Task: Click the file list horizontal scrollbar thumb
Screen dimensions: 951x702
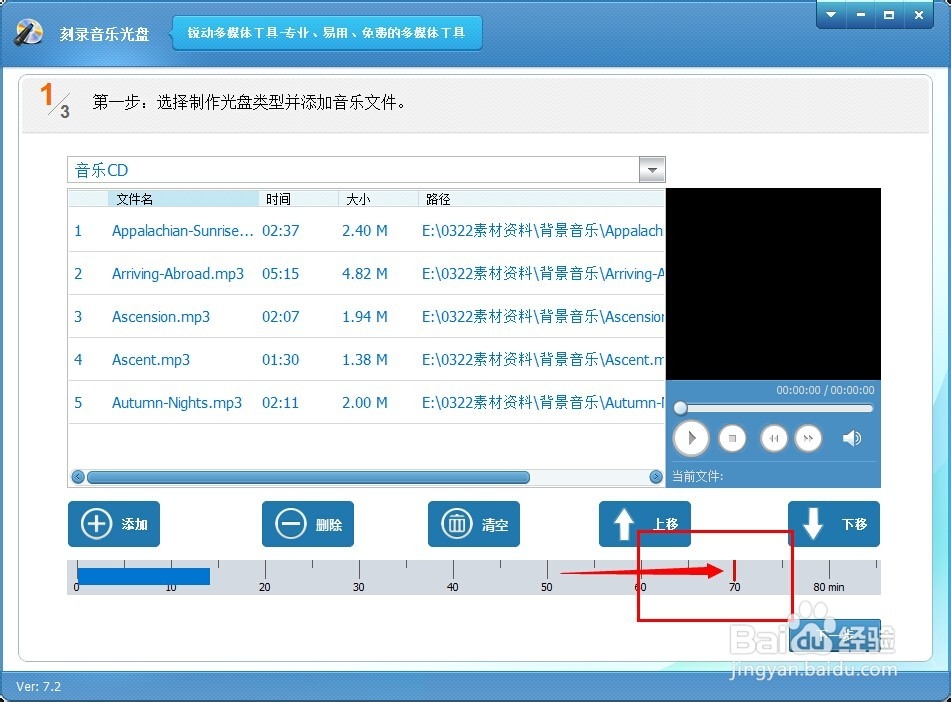Action: [x=308, y=477]
